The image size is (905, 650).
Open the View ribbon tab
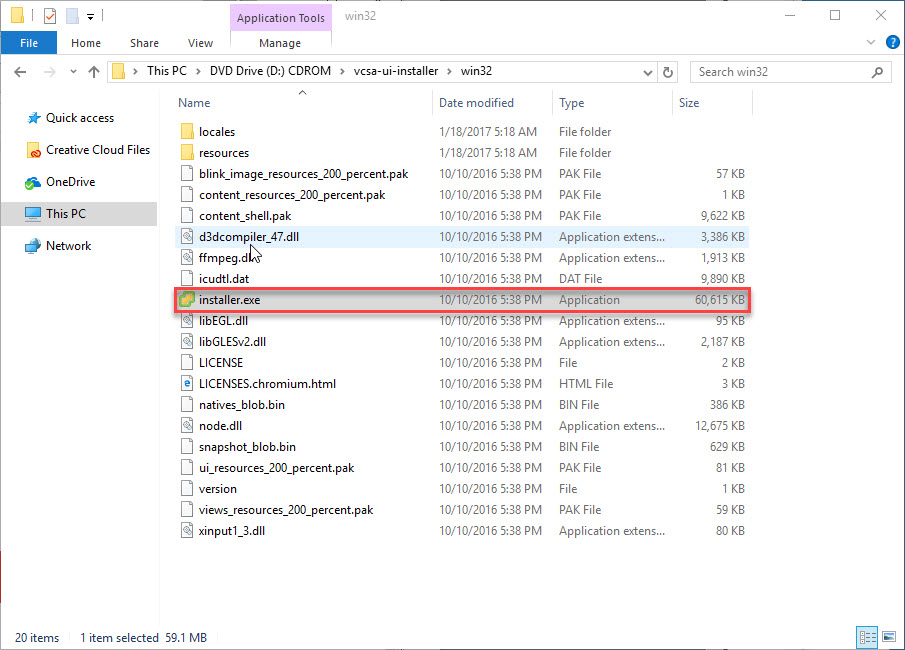click(200, 43)
